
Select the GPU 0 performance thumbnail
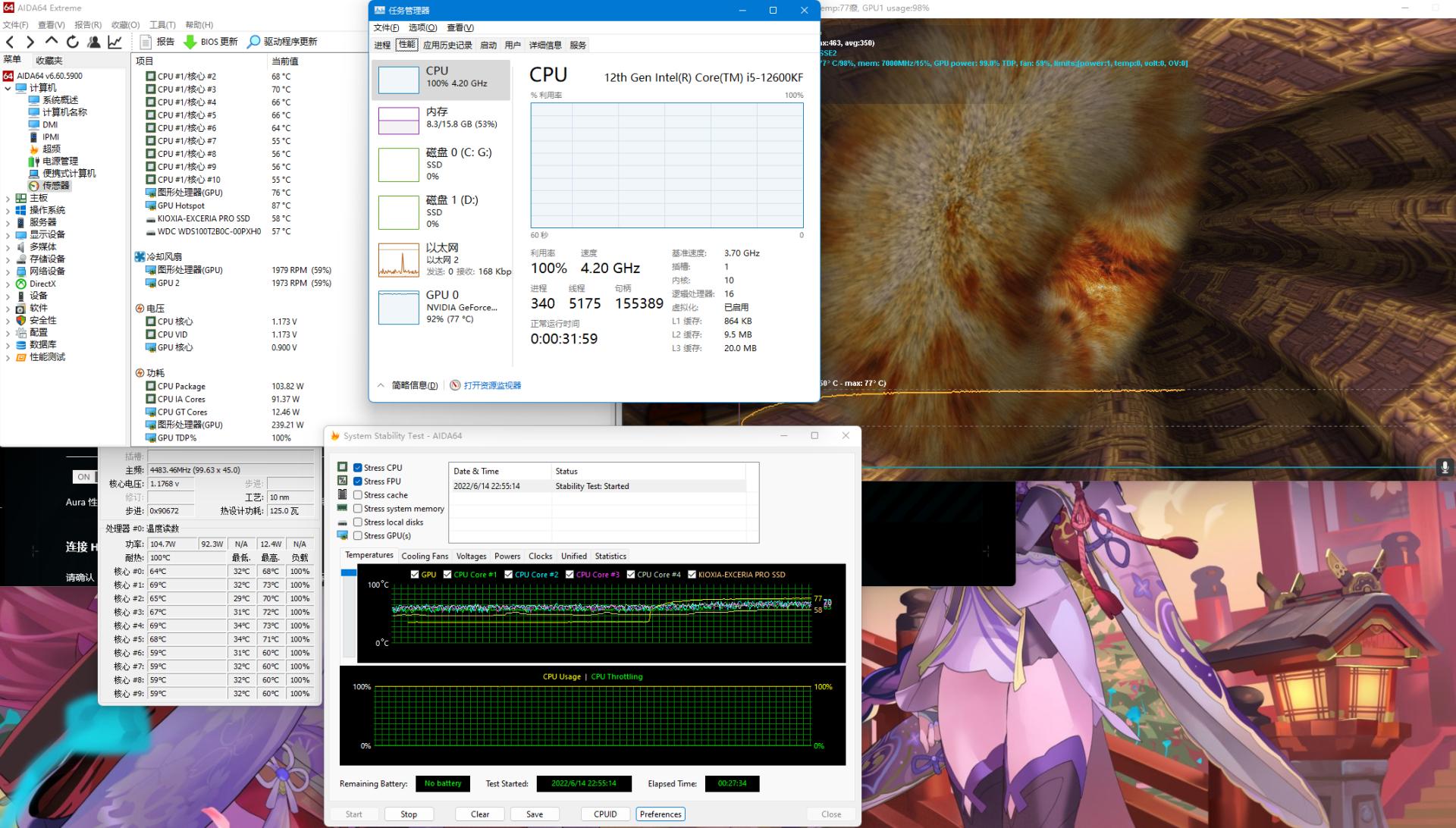coord(398,307)
